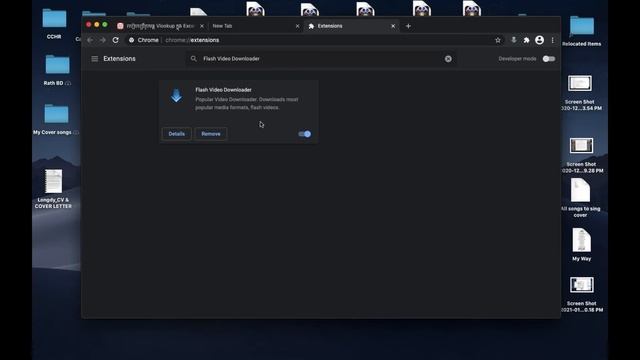Click the Chrome site info chip in address bar
This screenshot has width=640, height=360.
click(x=144, y=40)
